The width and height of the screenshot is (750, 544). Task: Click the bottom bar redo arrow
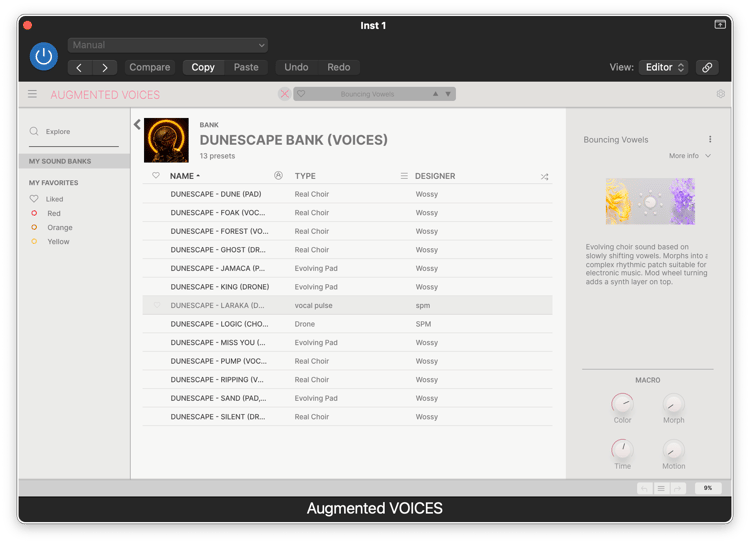coord(677,488)
